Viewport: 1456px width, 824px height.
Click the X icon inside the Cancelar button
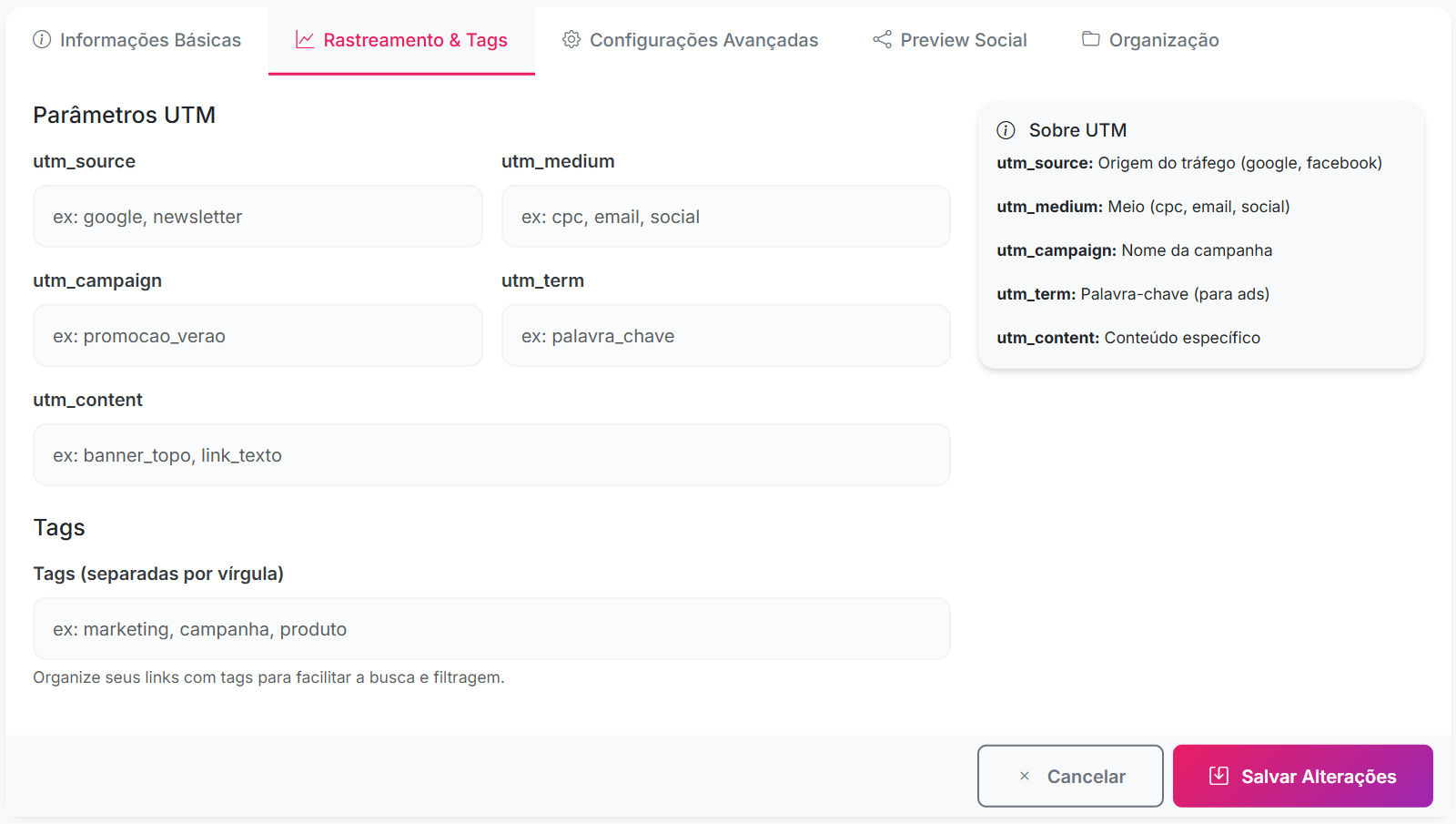click(x=1023, y=776)
